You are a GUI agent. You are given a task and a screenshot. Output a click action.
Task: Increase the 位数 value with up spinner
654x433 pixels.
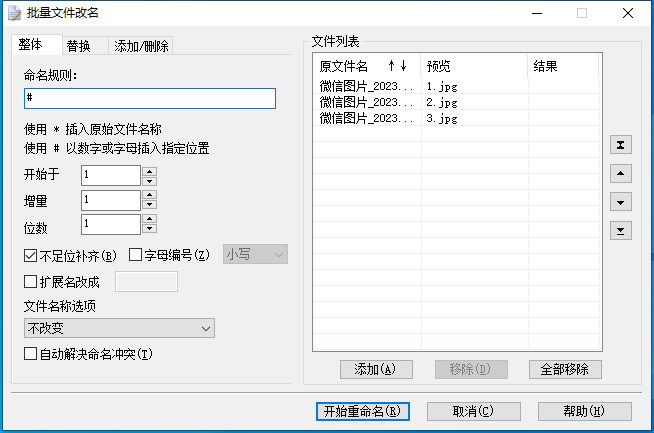[x=150, y=219]
